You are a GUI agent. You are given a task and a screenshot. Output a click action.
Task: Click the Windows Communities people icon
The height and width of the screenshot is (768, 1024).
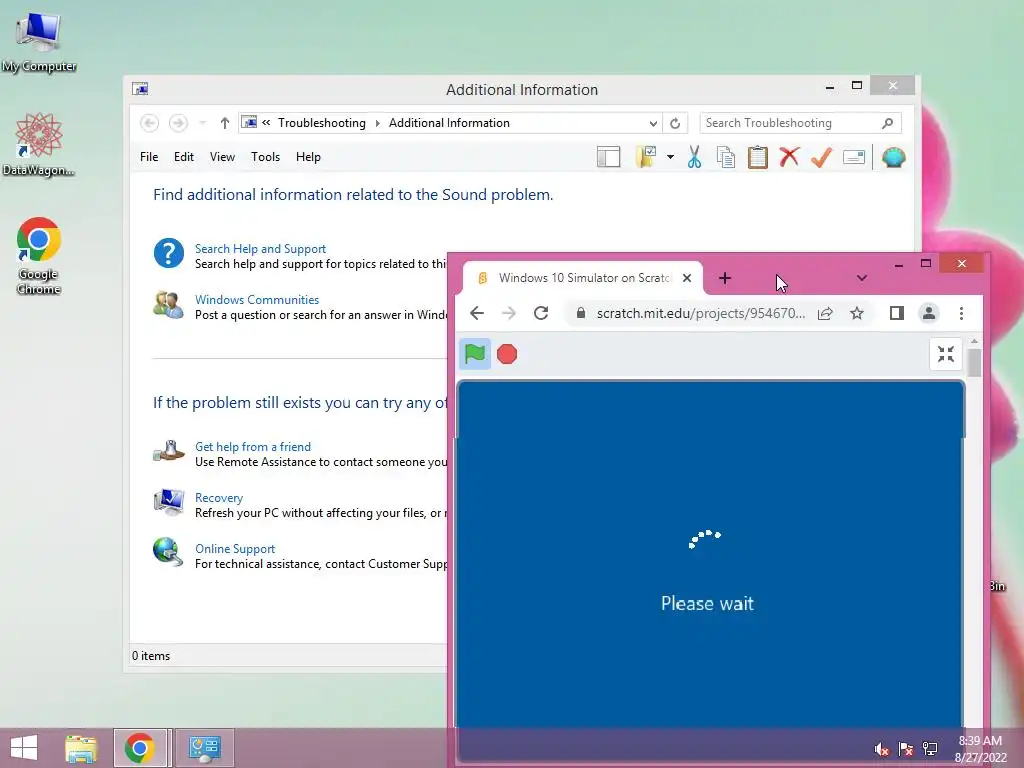168,305
